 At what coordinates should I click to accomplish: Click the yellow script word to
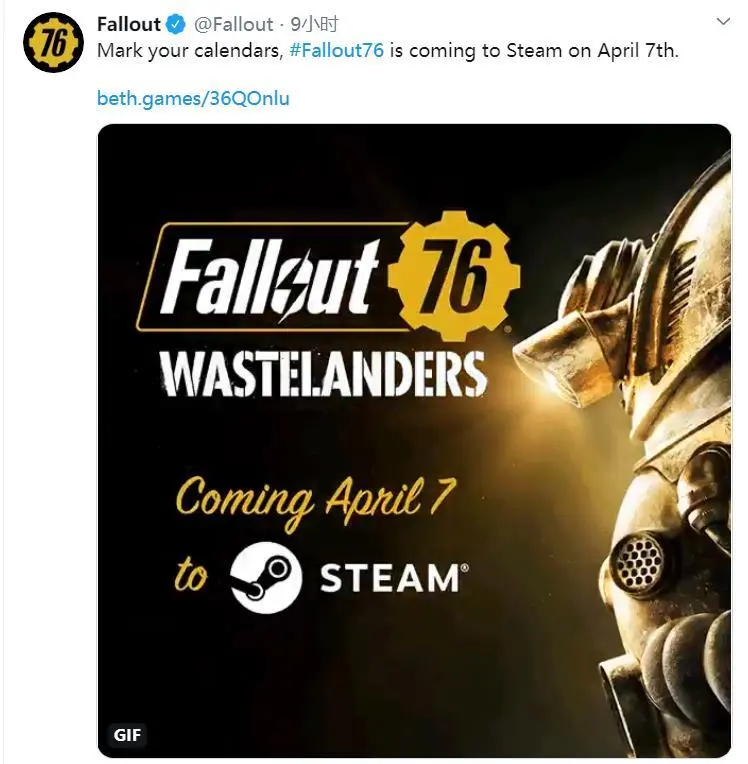point(192,575)
